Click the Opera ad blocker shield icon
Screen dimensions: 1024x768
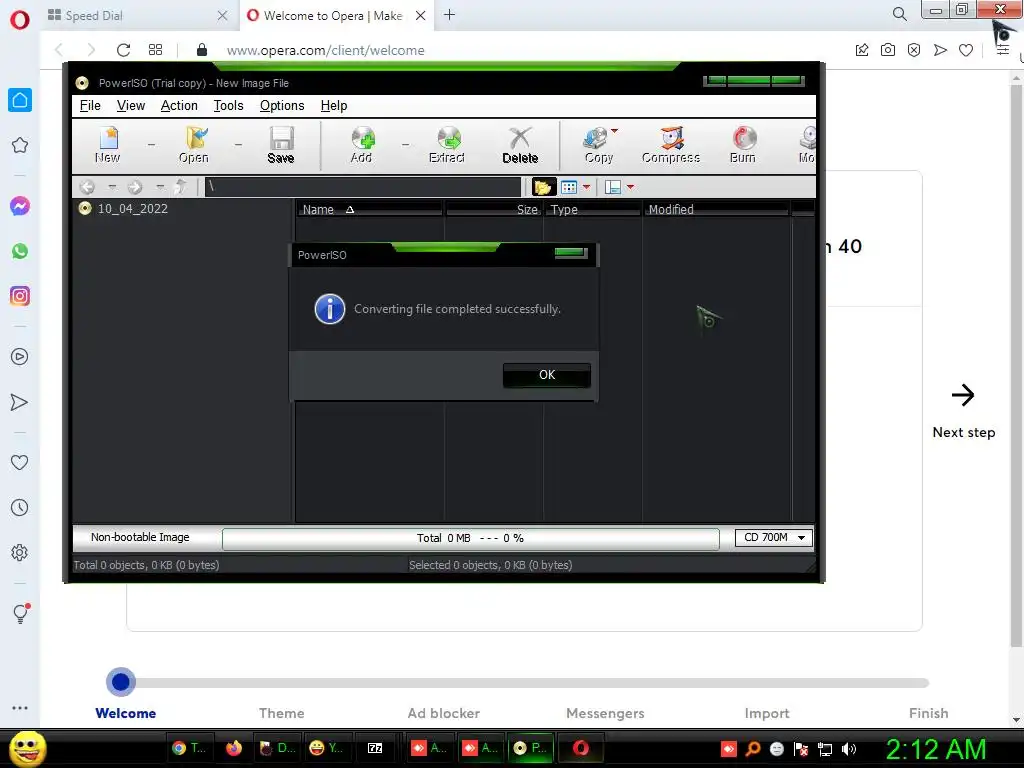(914, 50)
